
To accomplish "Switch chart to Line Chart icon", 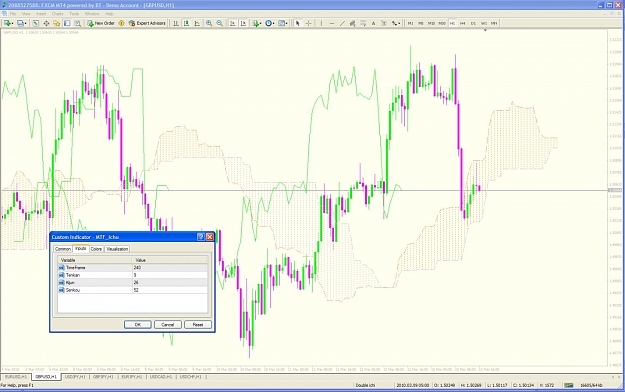I will click(197, 24).
